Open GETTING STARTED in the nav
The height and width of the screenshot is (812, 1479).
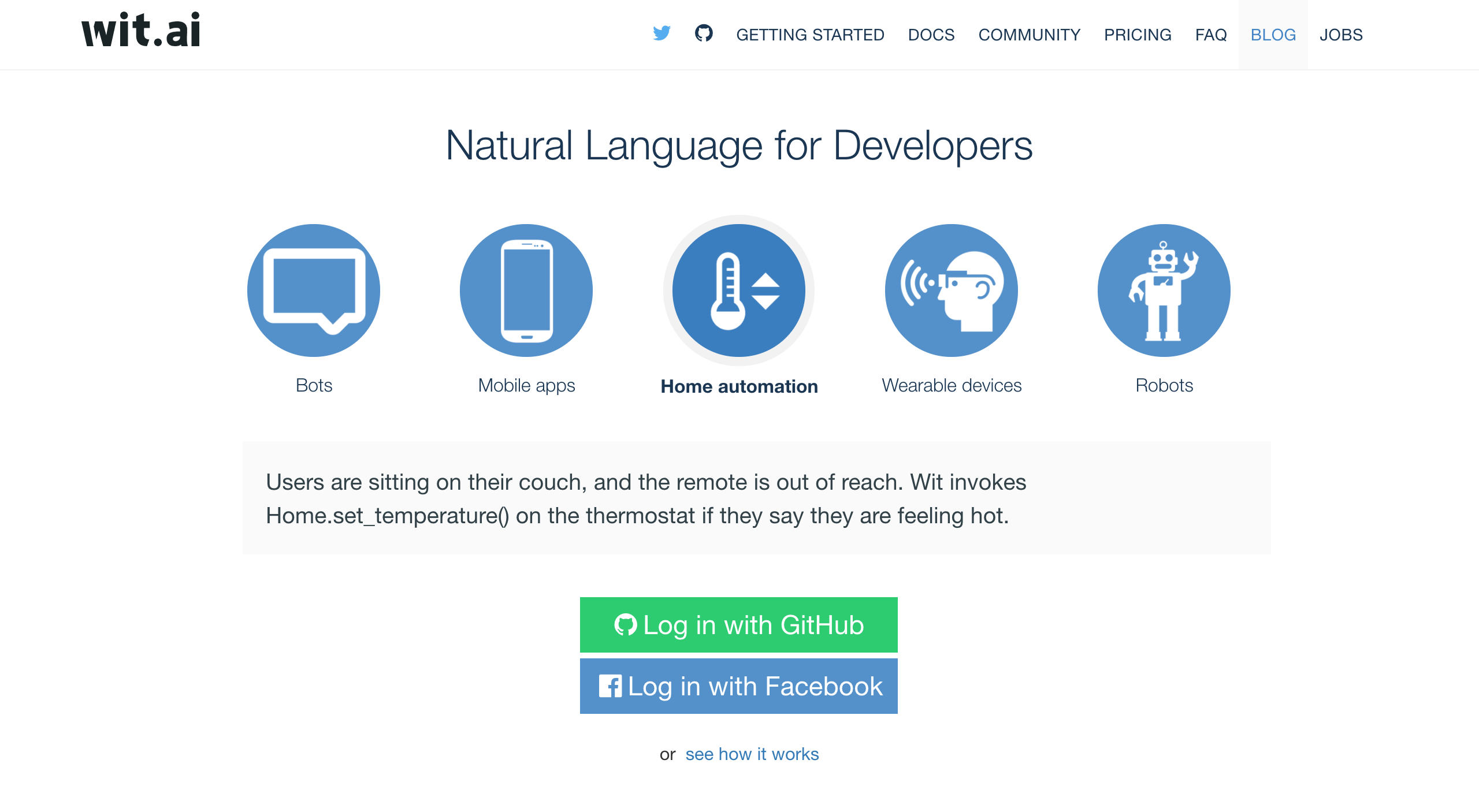point(810,35)
